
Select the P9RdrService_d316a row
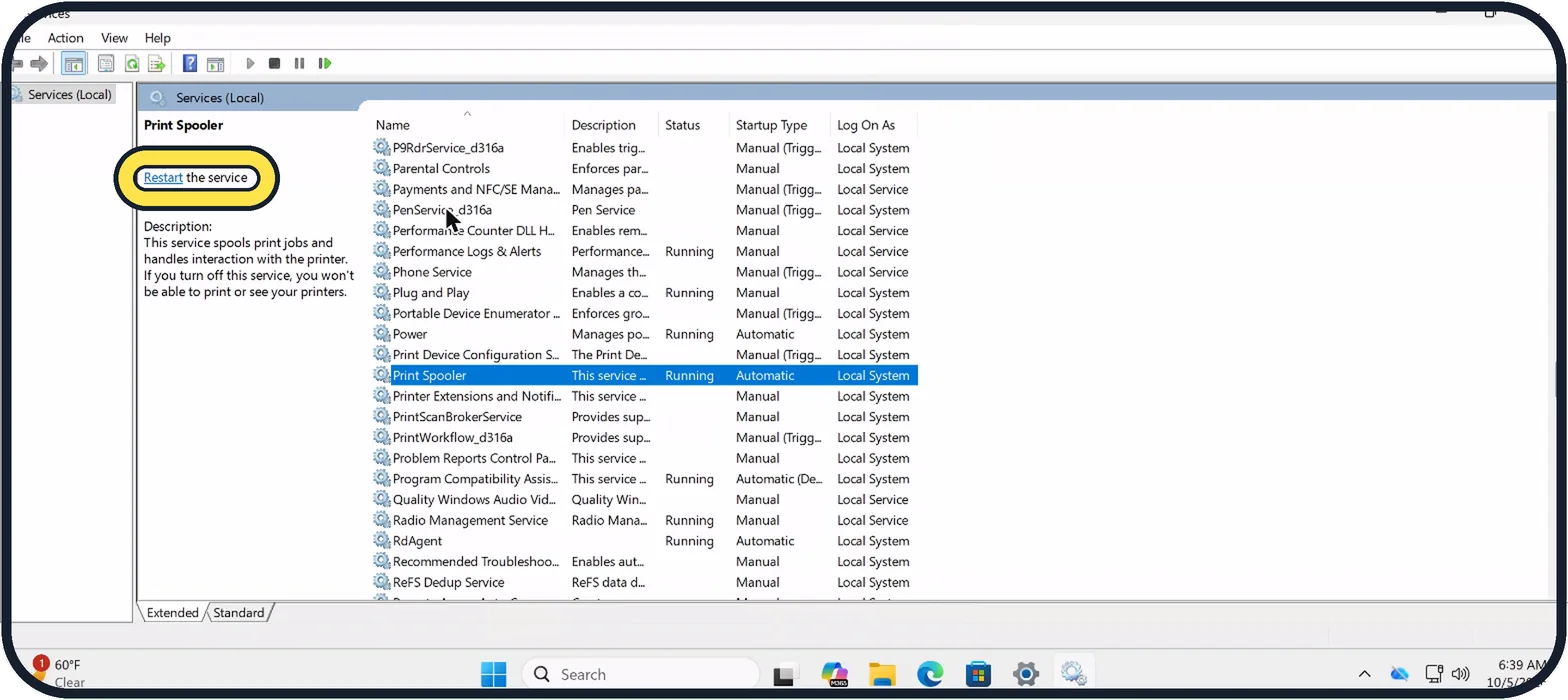(x=645, y=148)
